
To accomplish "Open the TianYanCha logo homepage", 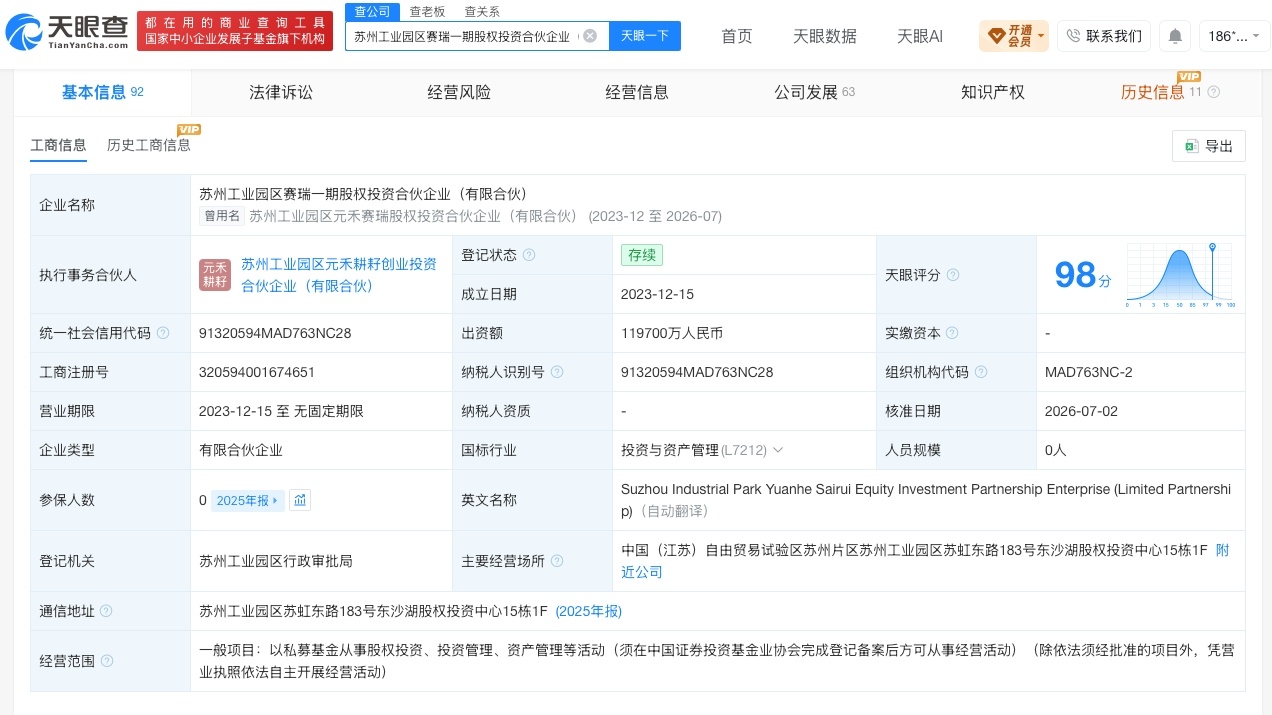I will [67, 33].
